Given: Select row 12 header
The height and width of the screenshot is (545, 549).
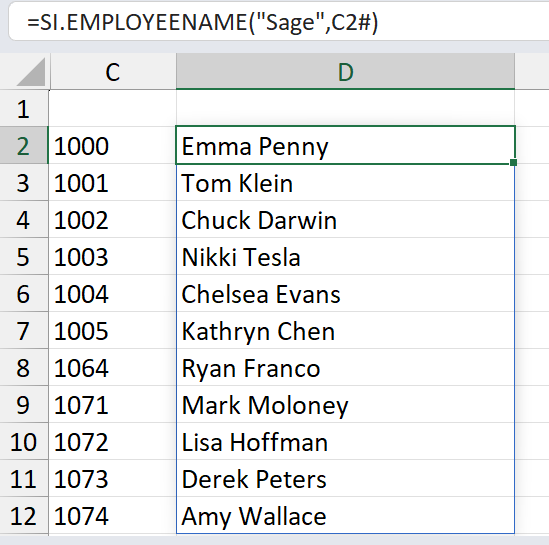Looking at the screenshot, I should 24,516.
